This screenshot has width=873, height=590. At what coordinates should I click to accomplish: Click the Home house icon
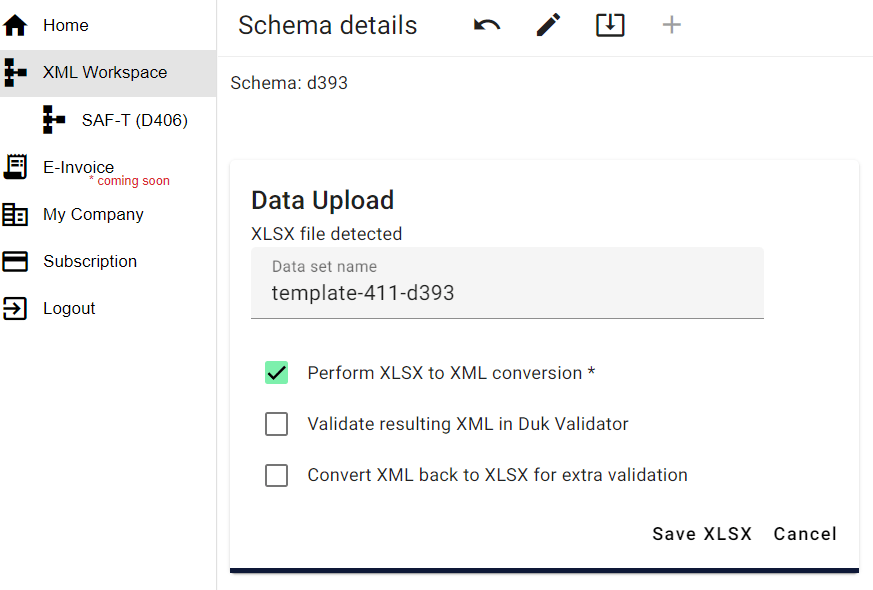(x=15, y=25)
